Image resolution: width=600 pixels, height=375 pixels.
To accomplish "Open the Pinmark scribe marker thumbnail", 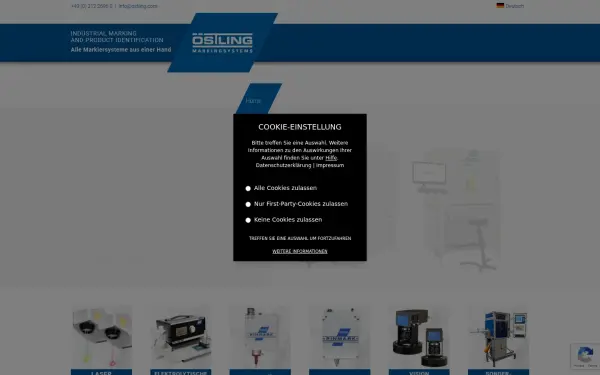I will pos(340,337).
